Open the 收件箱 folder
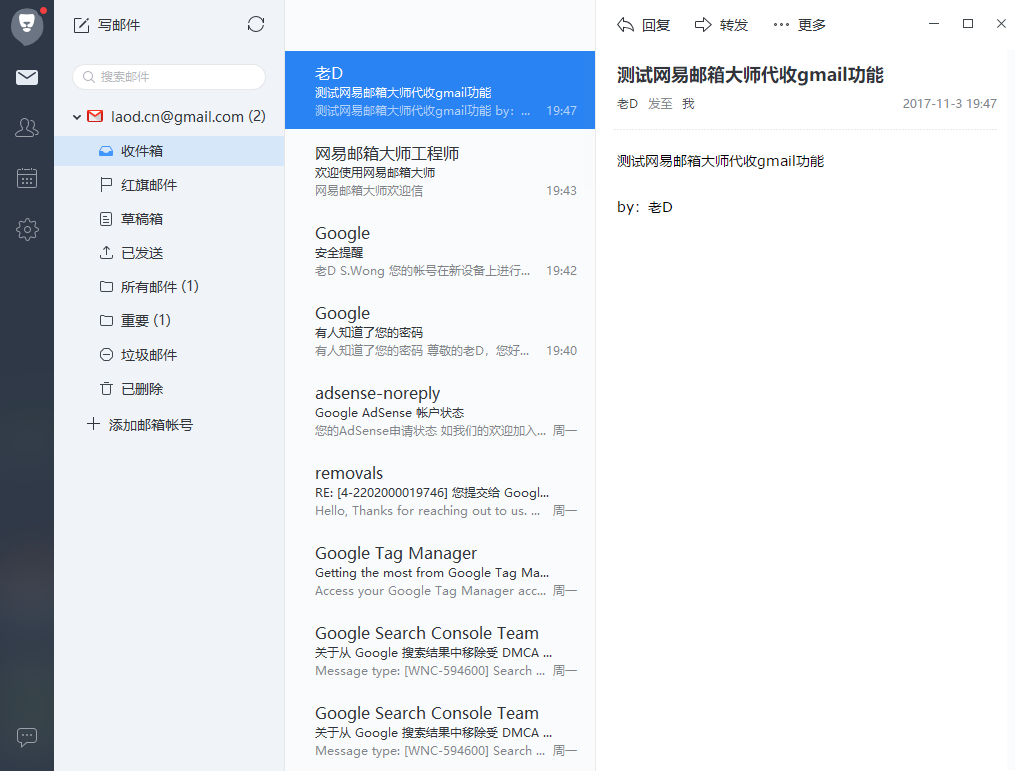This screenshot has width=1019, height=771. [x=169, y=151]
